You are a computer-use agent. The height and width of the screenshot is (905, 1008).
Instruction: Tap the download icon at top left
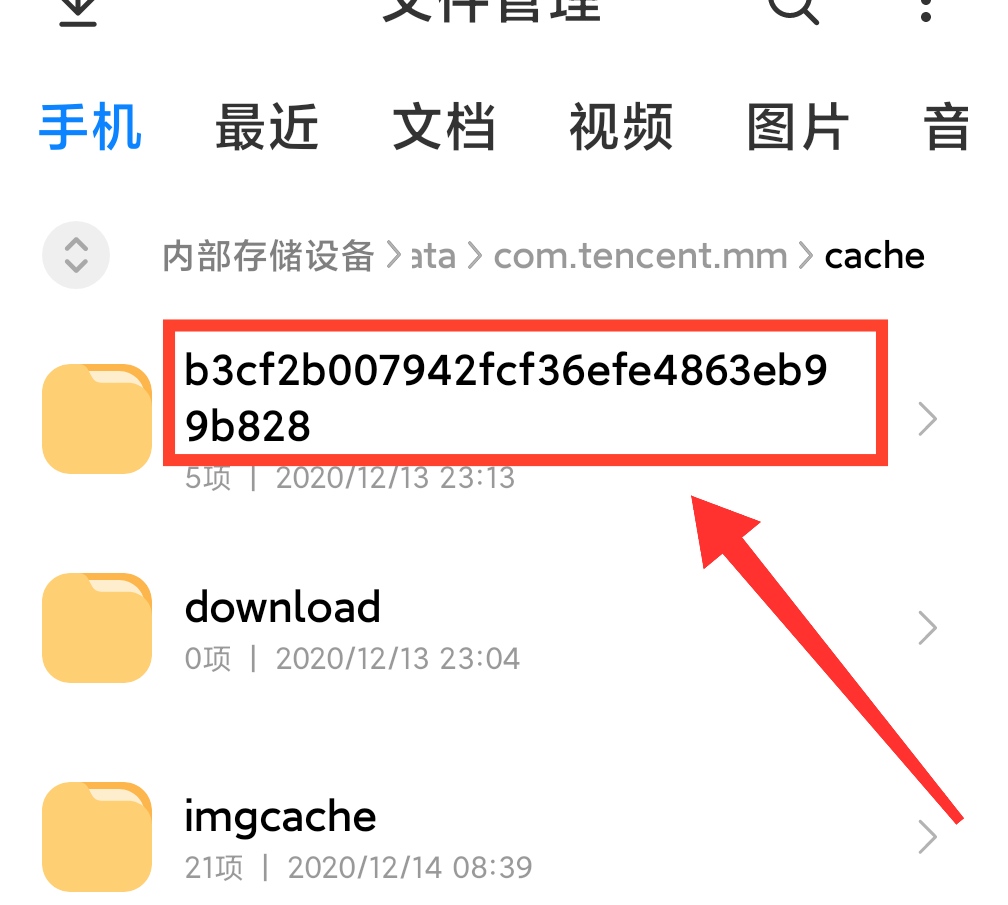[x=78, y=12]
